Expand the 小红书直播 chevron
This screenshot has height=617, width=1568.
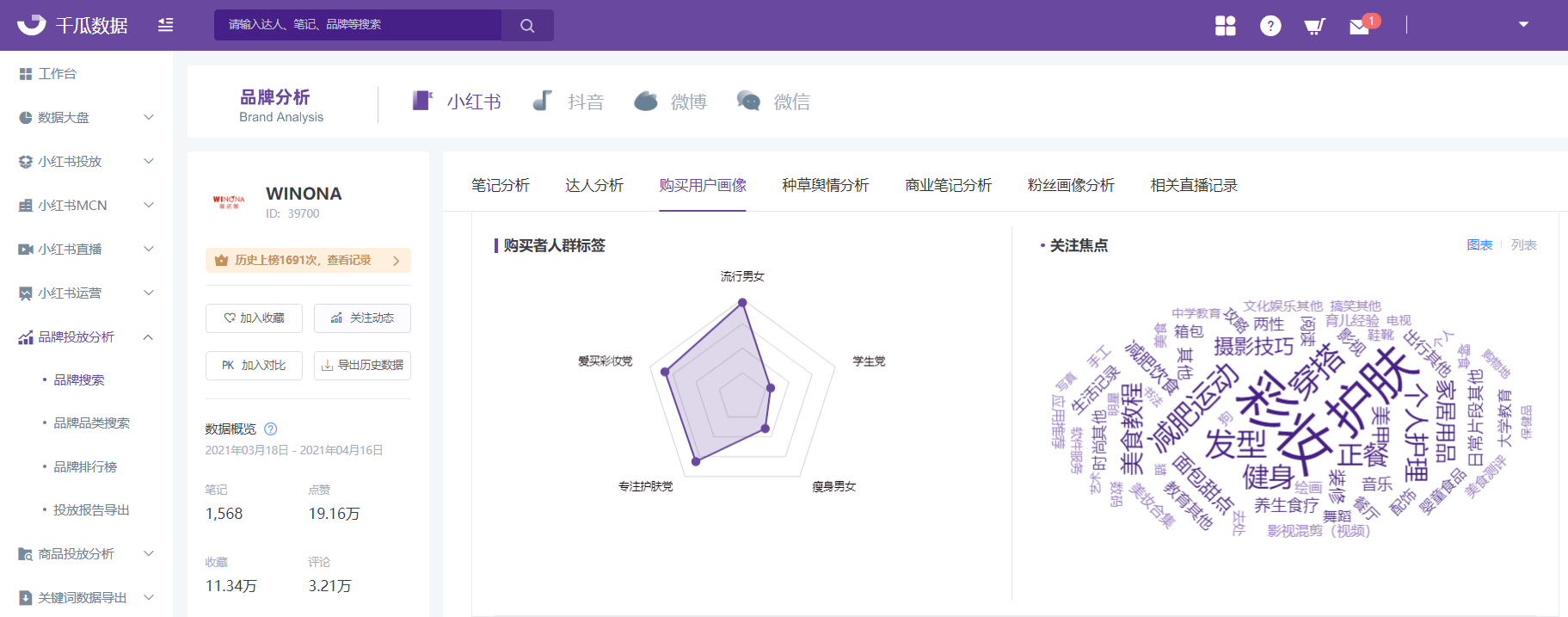[149, 249]
